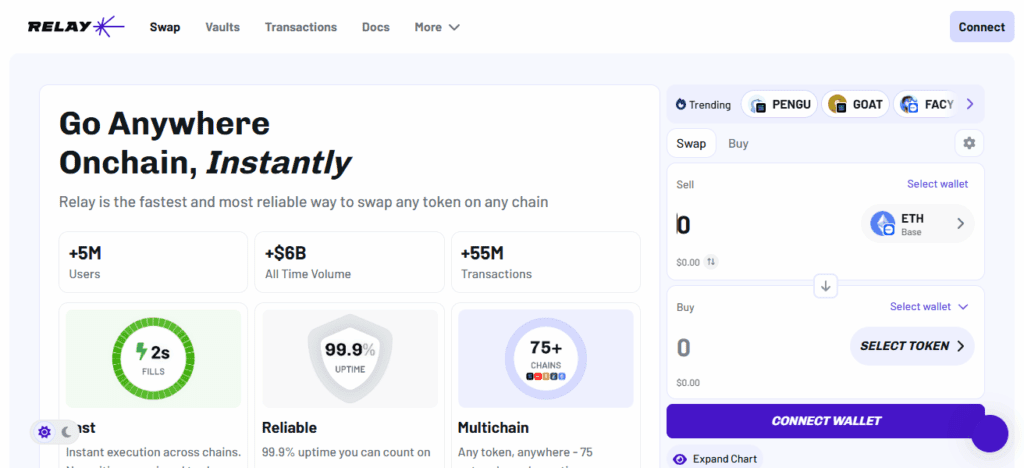1024x468 pixels.
Task: Click the Reliable card heading
Action: (289, 428)
